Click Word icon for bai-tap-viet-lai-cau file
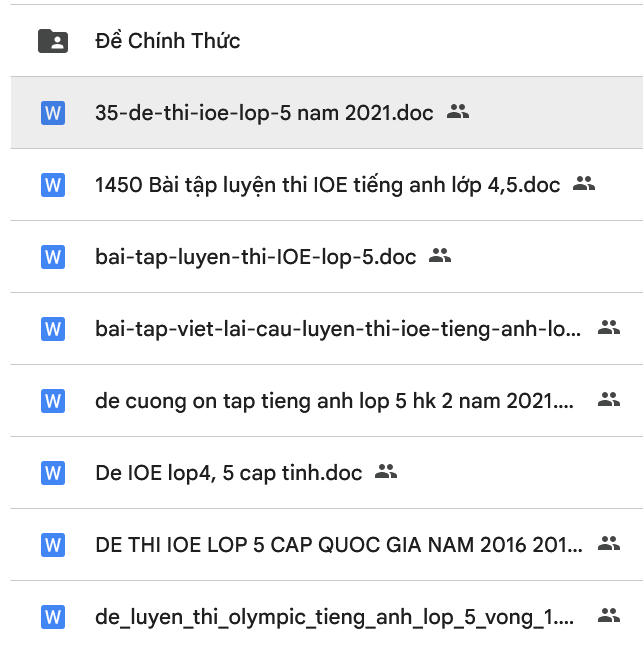This screenshot has width=643, height=646. pos(53,329)
